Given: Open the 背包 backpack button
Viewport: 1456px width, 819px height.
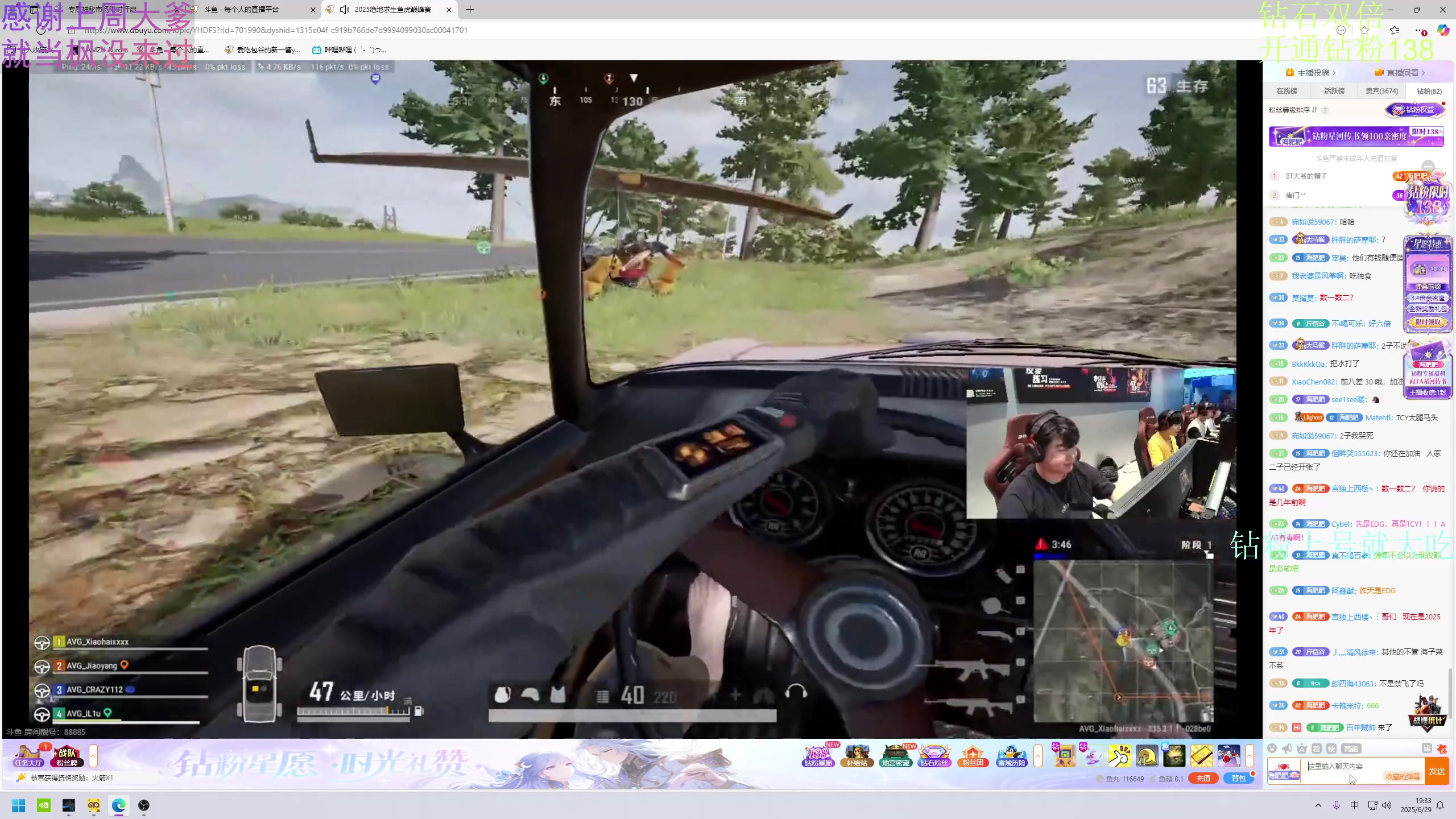Looking at the screenshot, I should 1239,779.
